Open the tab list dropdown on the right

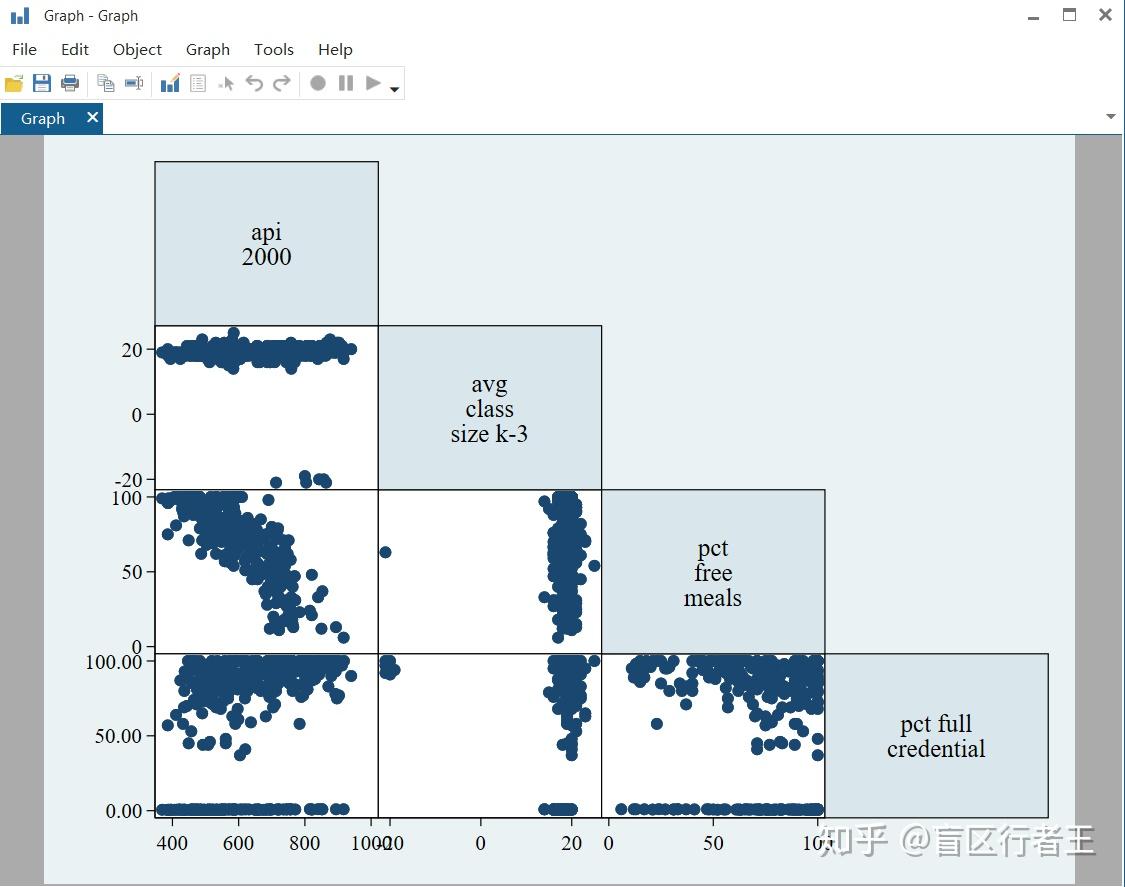(x=1110, y=117)
